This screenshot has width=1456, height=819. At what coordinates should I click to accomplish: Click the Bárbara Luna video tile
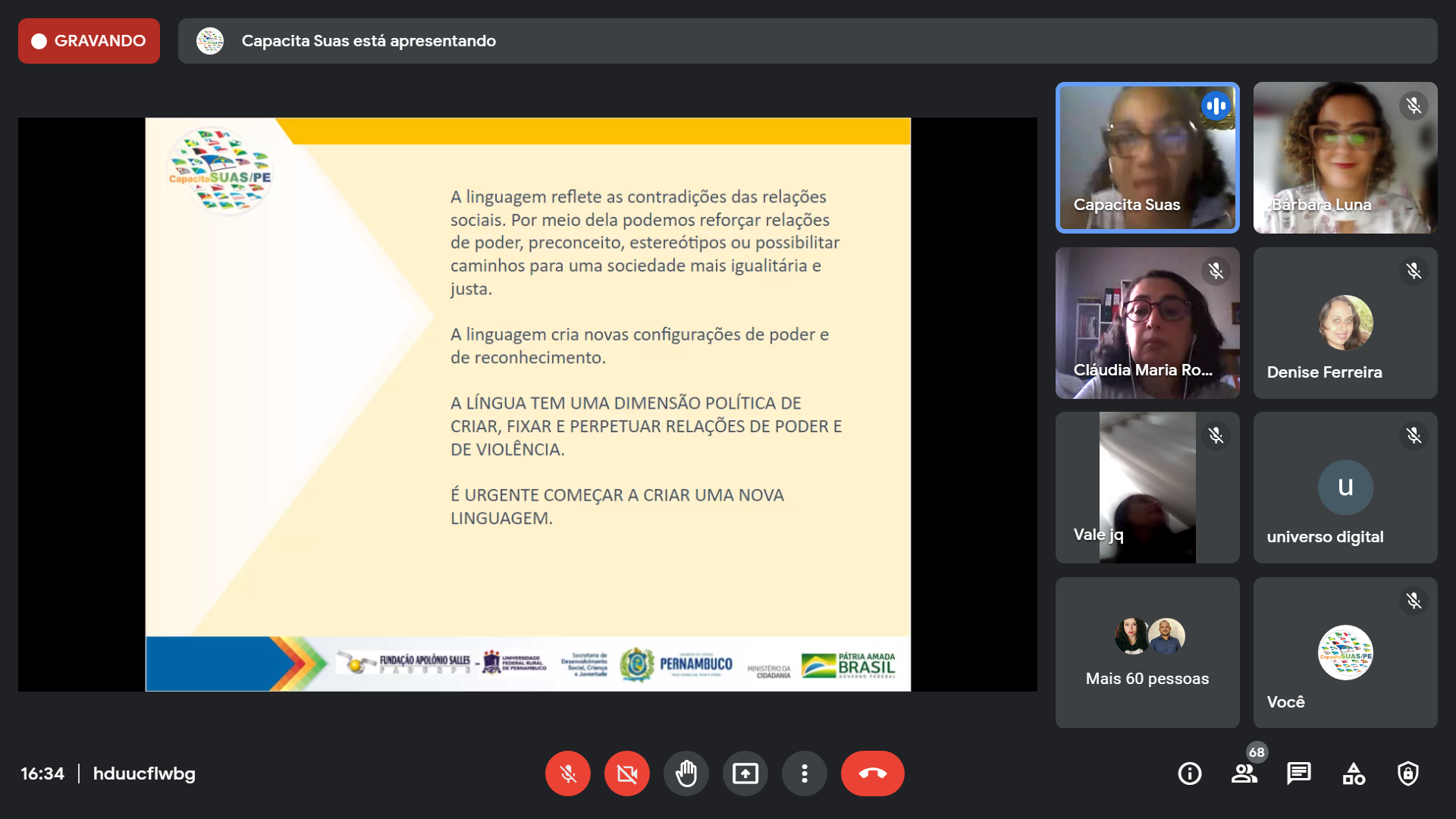pyautogui.click(x=1345, y=158)
